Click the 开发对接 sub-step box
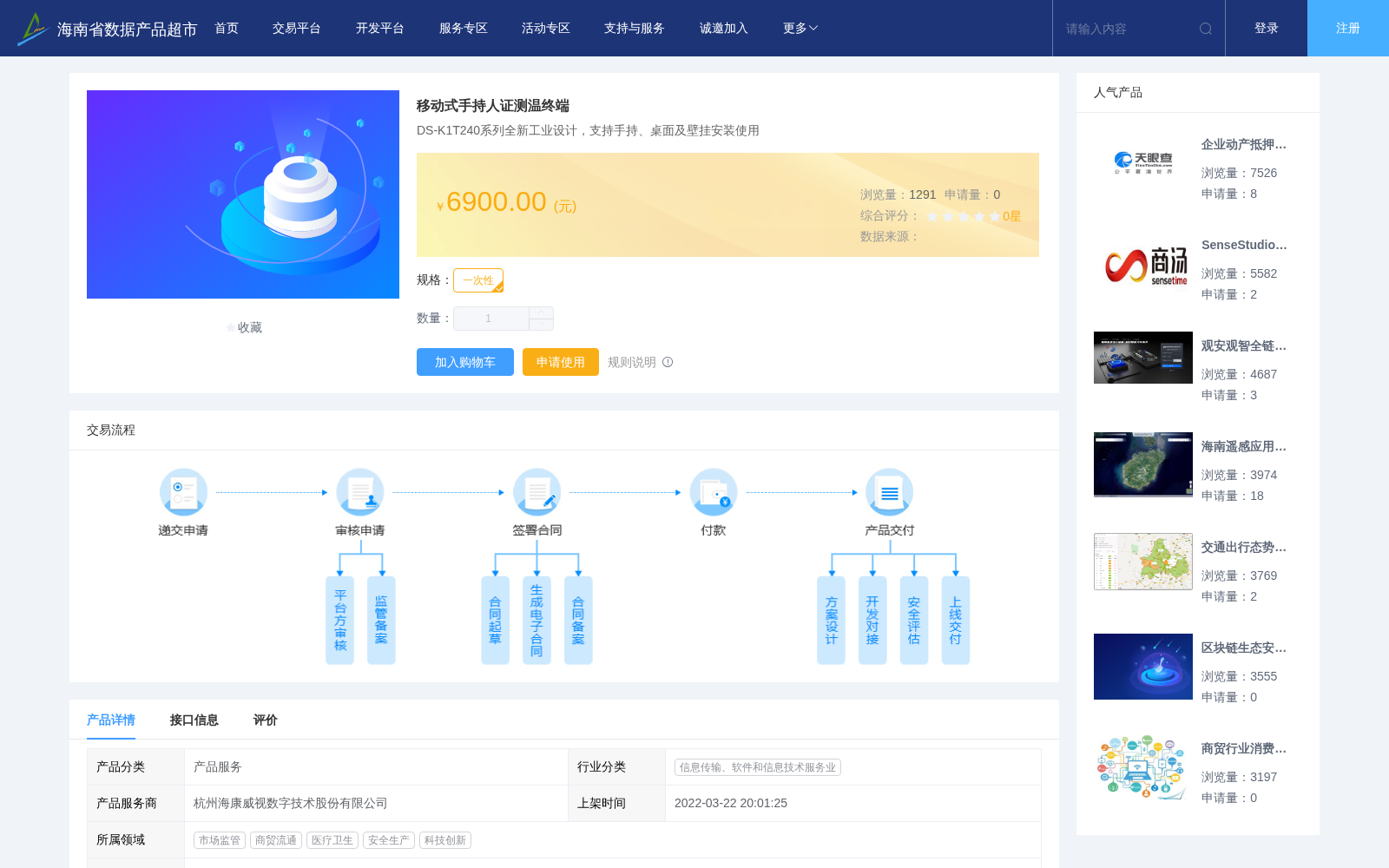Screen dimensions: 1389x868 tap(872, 621)
